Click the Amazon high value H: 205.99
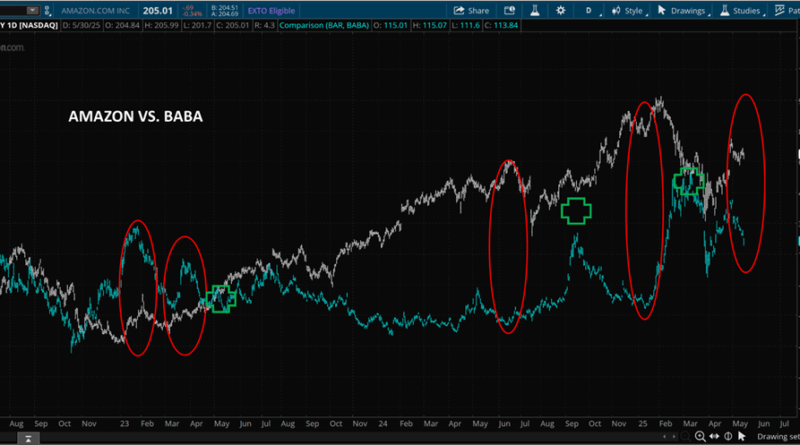This screenshot has width=800, height=445. pyautogui.click(x=161, y=26)
